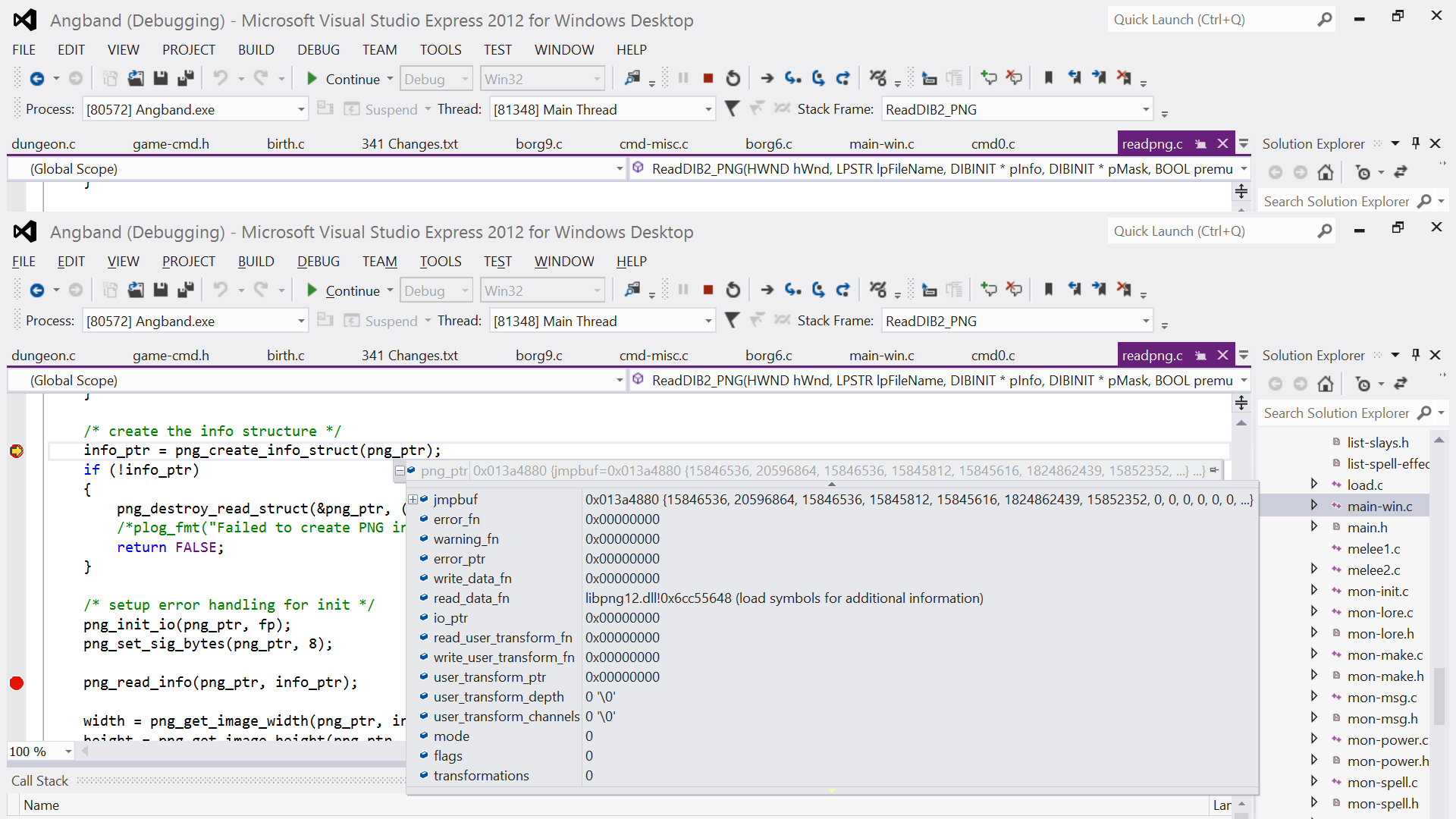Viewport: 1456px width, 819px height.
Task: Click Restart debugging icon in lower window toolbar
Action: (733, 290)
